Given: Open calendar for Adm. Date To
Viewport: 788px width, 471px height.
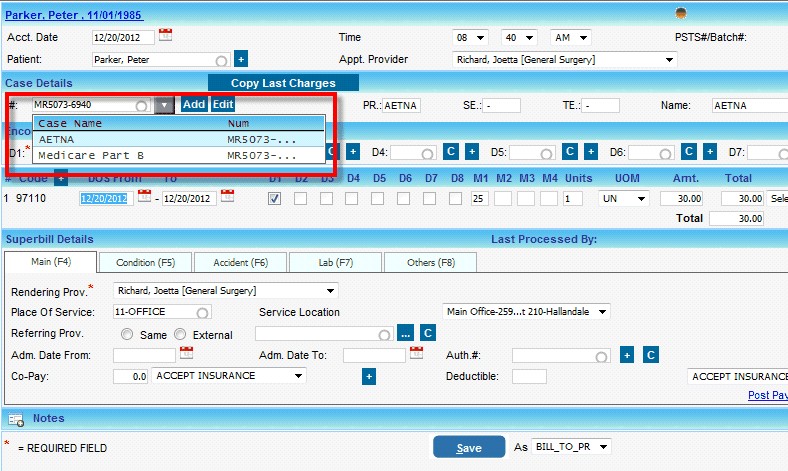Looking at the screenshot, I should [x=415, y=354].
